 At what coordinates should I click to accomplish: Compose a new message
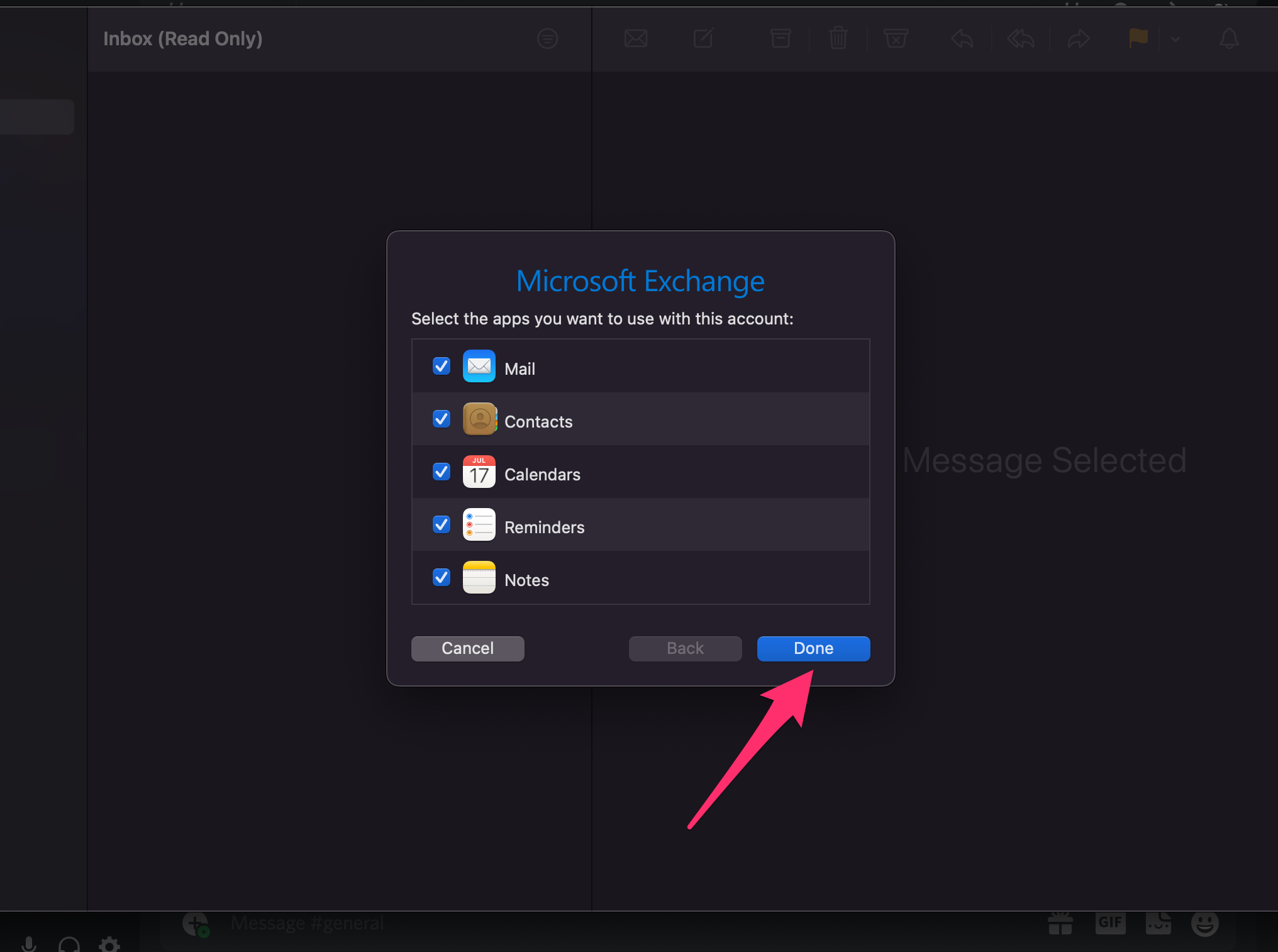tap(704, 38)
